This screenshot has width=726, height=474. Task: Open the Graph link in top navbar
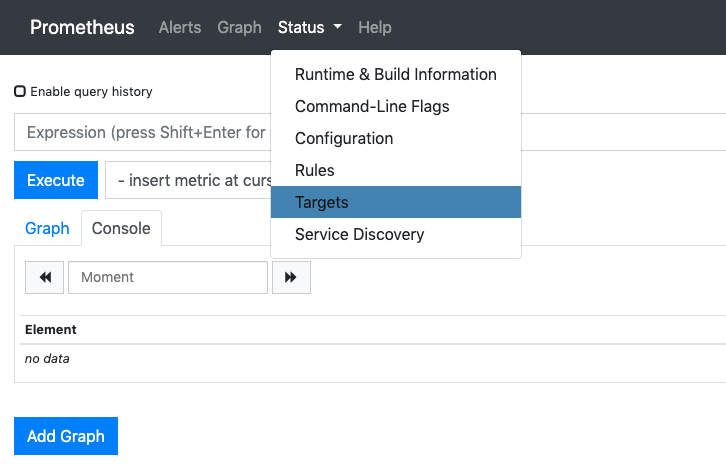click(x=239, y=28)
